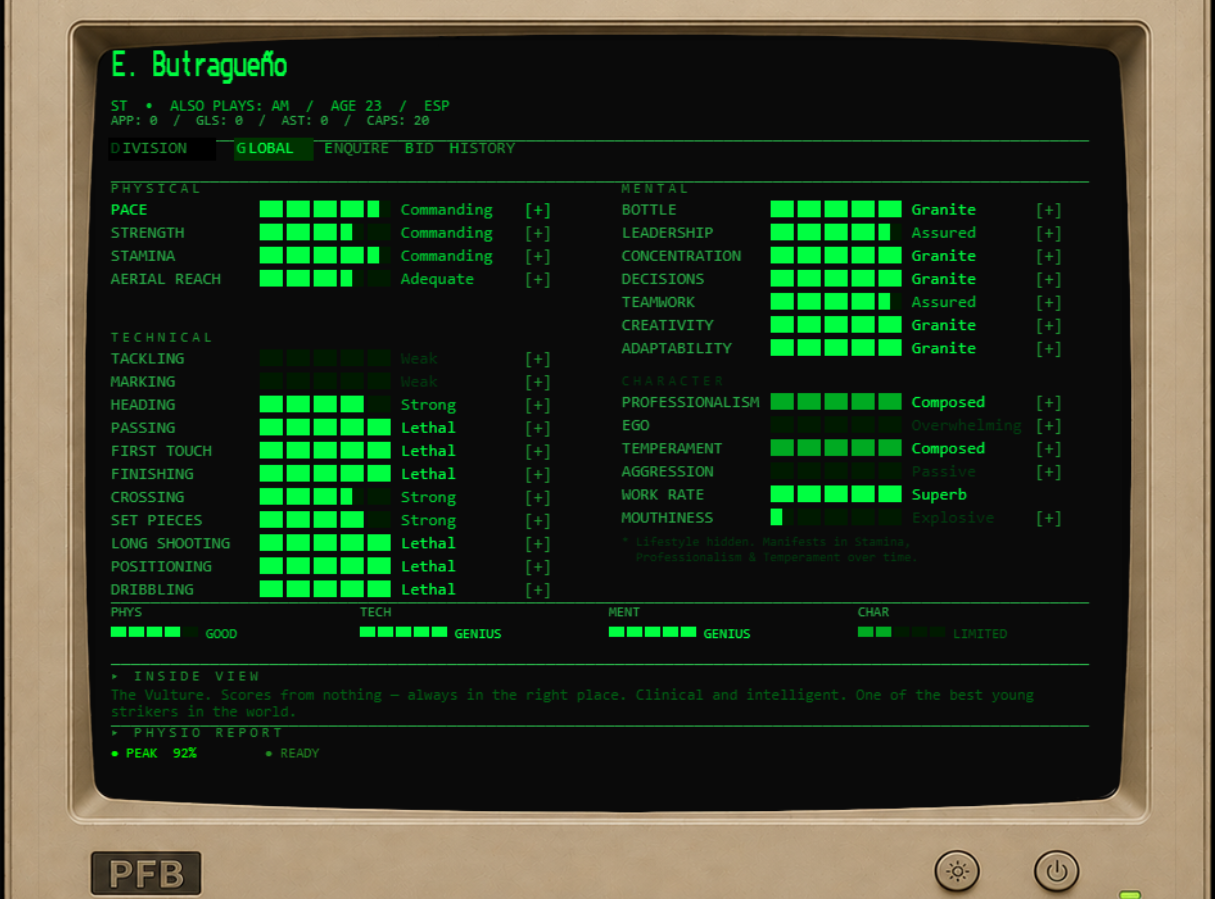Click the TECH summary GENIUS bar
This screenshot has width=1215, height=899.
tap(404, 632)
